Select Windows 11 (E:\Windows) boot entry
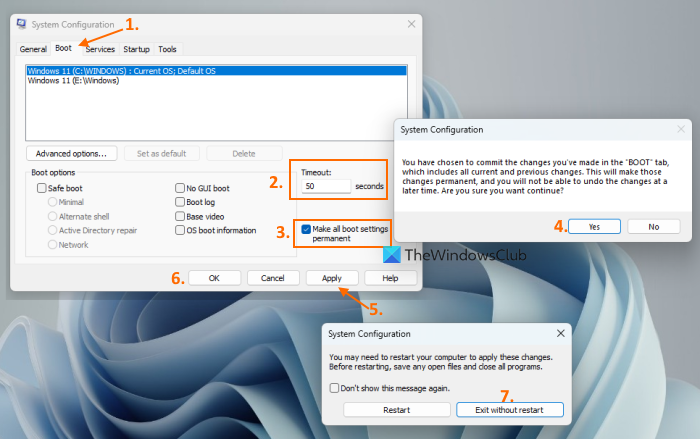The image size is (700, 439). click(217, 81)
